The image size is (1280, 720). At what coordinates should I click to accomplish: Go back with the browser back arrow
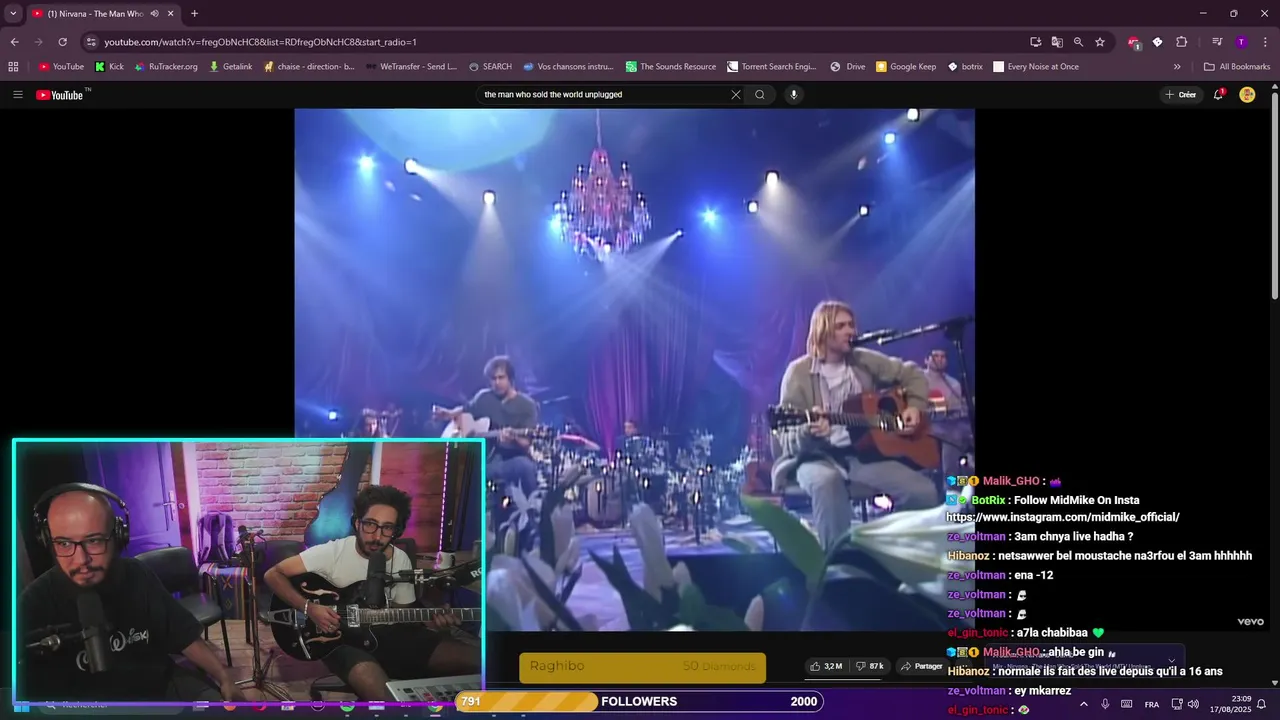tap(14, 42)
